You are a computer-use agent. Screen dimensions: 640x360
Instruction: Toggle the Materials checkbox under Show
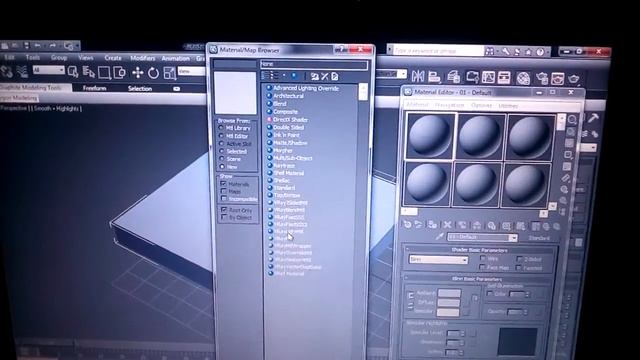(223, 184)
